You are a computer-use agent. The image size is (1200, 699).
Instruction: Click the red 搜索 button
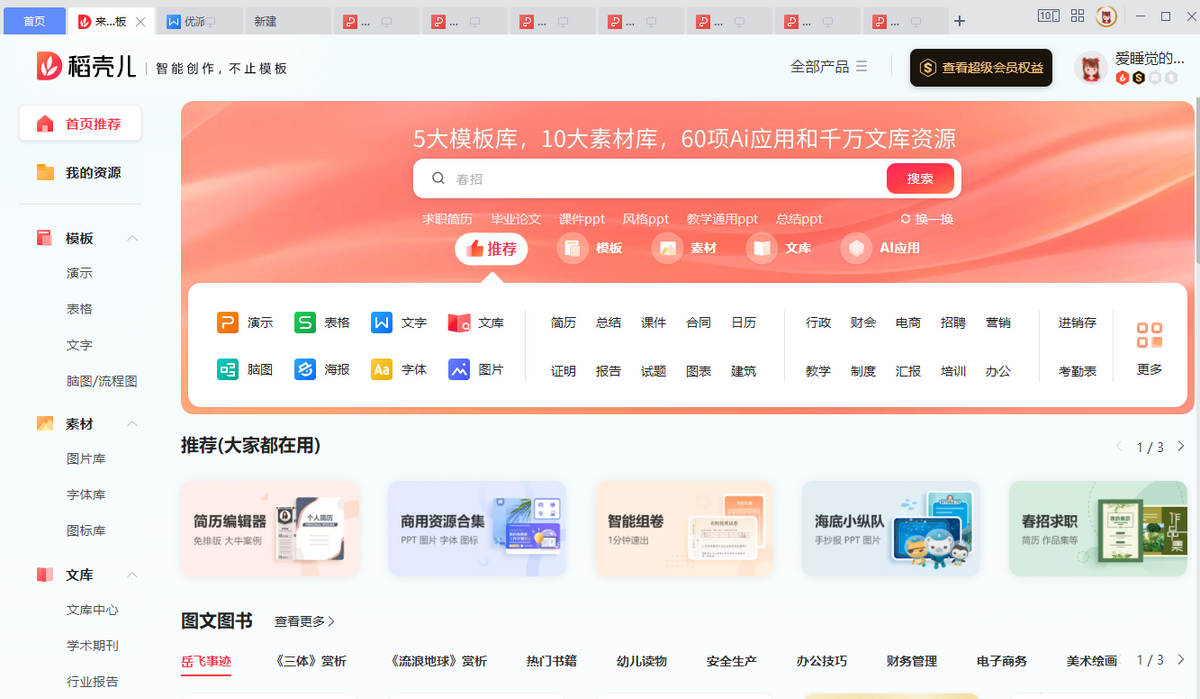coord(920,178)
